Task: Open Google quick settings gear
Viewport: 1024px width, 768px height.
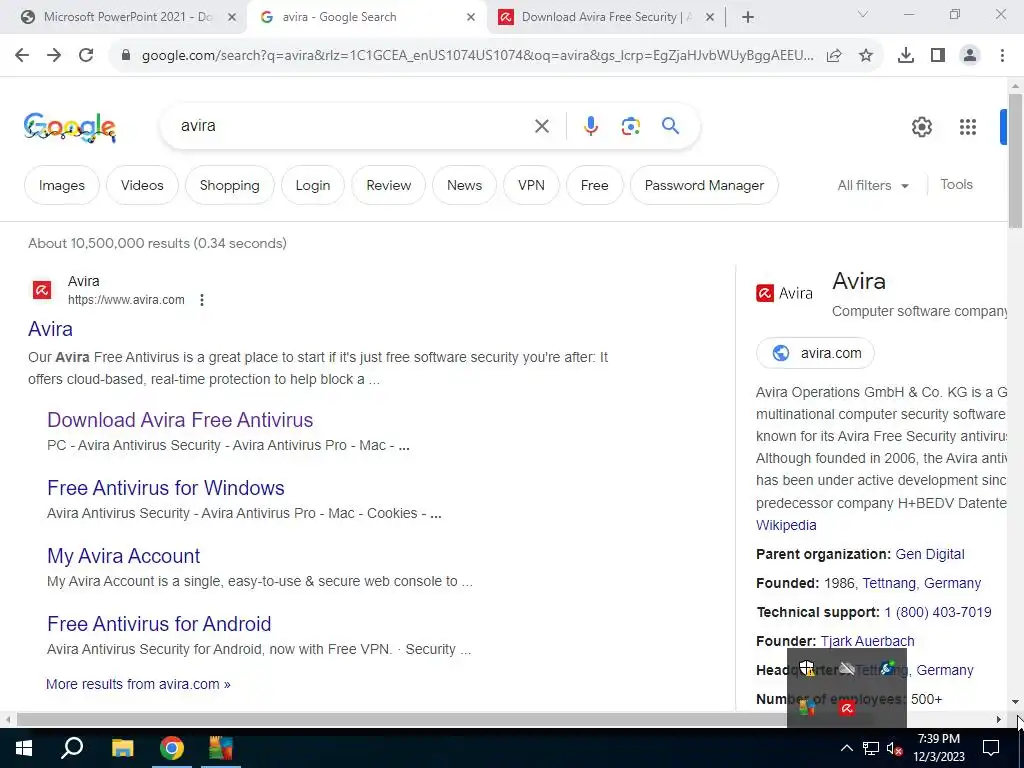Action: pos(921,127)
